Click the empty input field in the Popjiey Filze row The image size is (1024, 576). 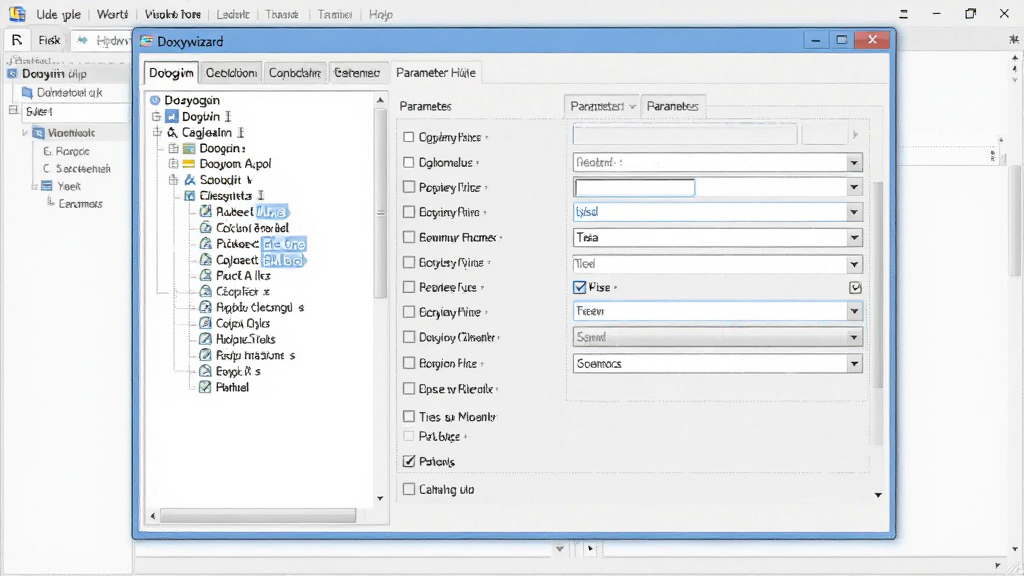tap(634, 187)
